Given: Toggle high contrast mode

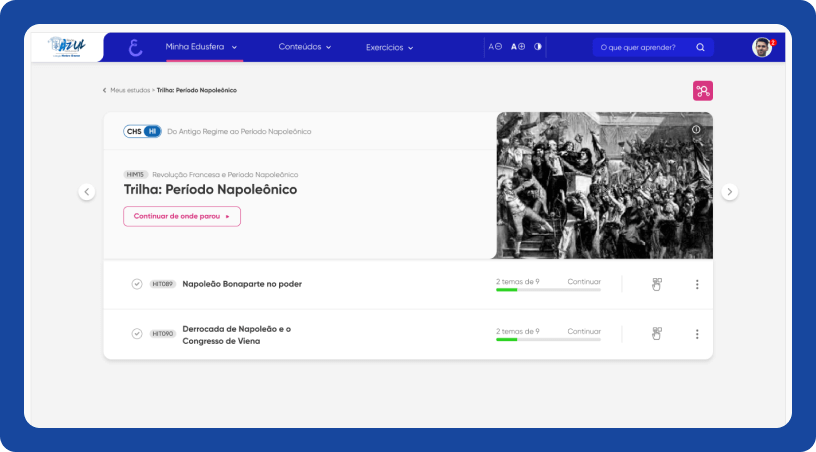Looking at the screenshot, I should click(538, 47).
